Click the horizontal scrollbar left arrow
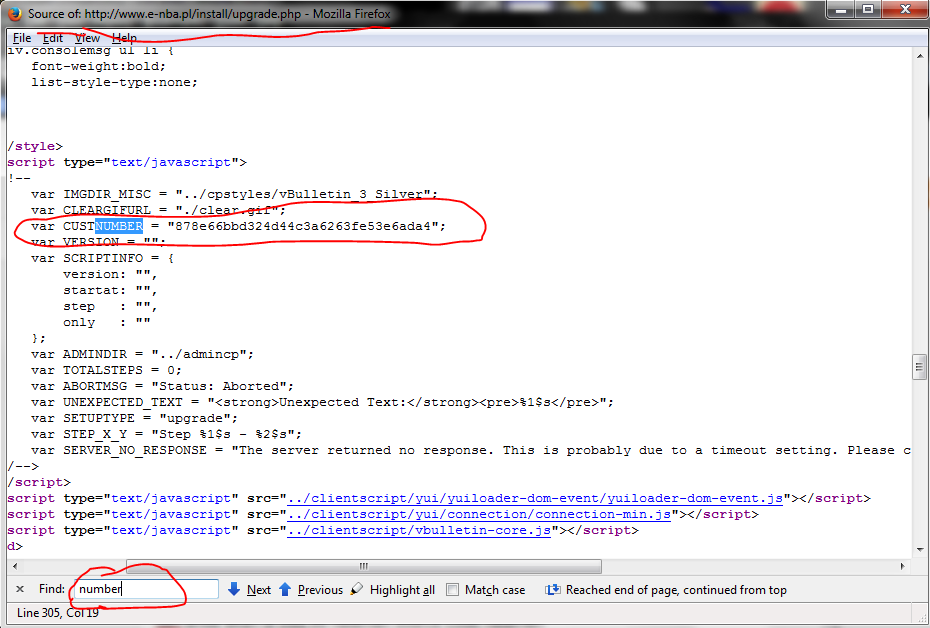Screen dimensions: 930x628 (15, 566)
